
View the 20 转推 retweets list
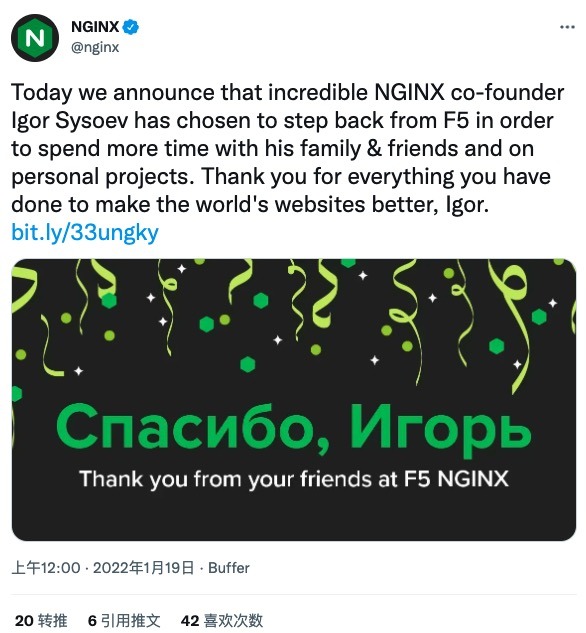(41, 620)
